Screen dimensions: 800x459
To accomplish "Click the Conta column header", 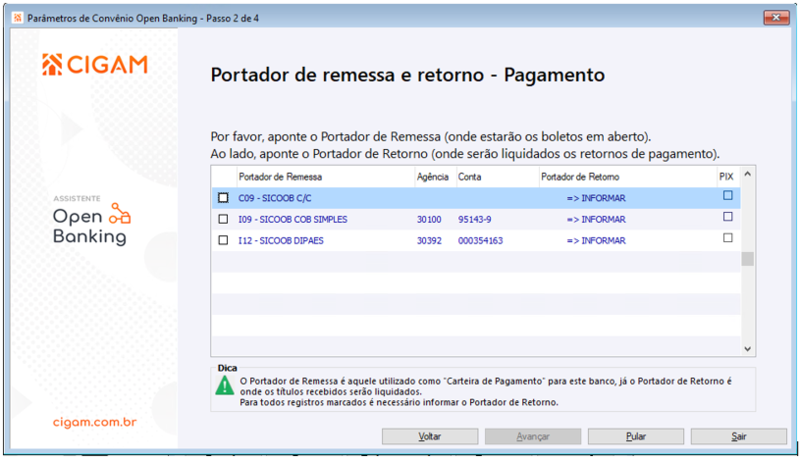I will tap(497, 177).
